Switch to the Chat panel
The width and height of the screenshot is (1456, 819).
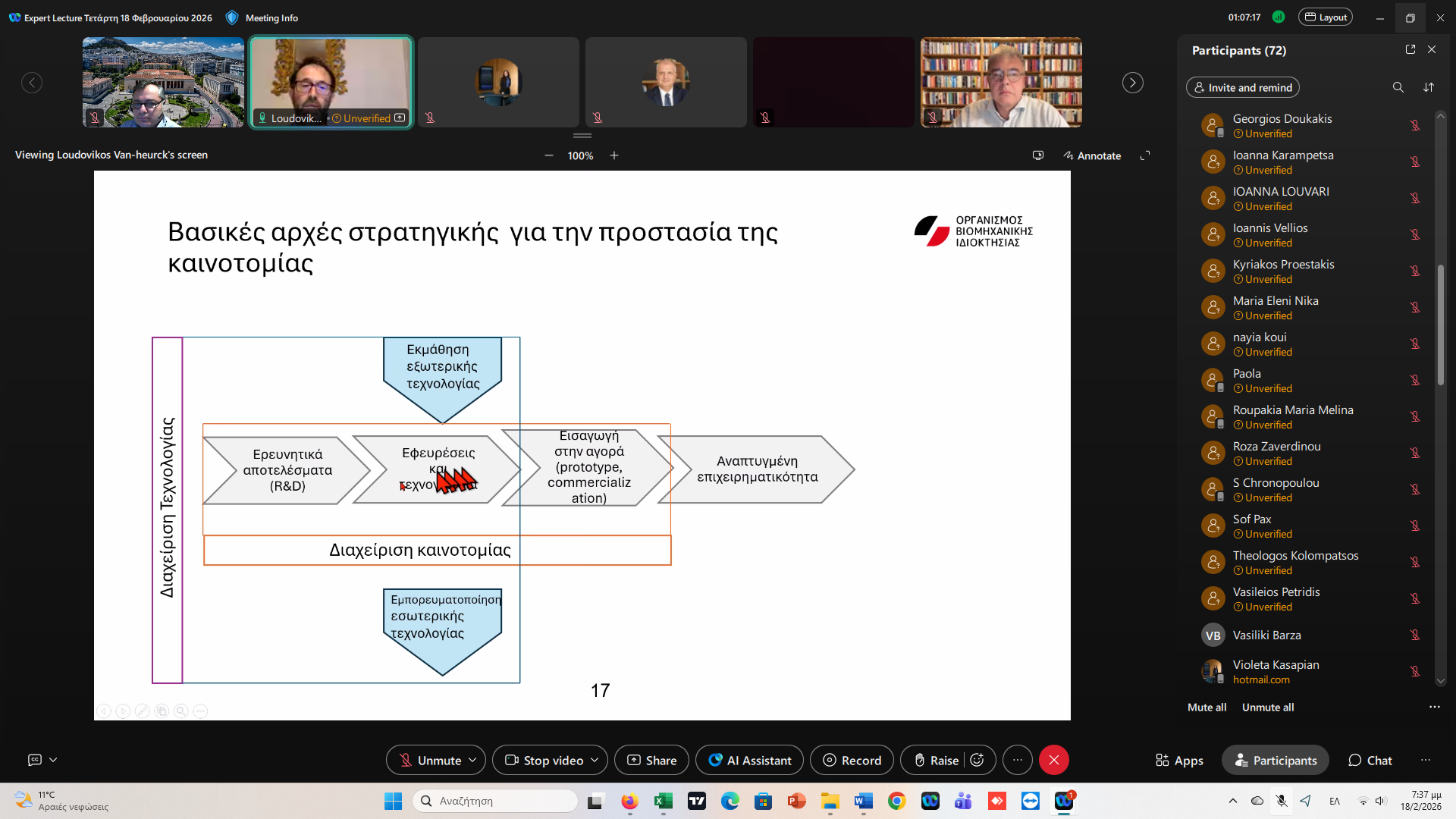[x=1370, y=760]
